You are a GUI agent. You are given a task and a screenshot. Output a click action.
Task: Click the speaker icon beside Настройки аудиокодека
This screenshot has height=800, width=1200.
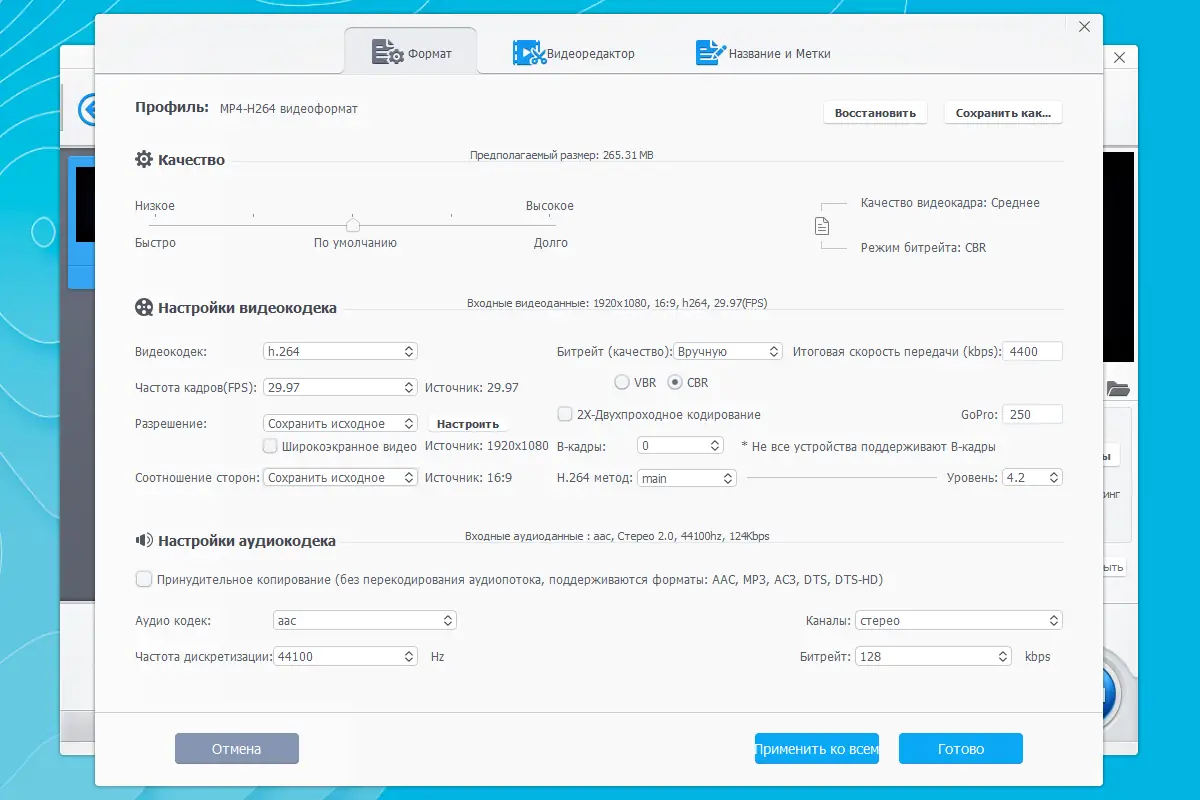pyautogui.click(x=144, y=540)
